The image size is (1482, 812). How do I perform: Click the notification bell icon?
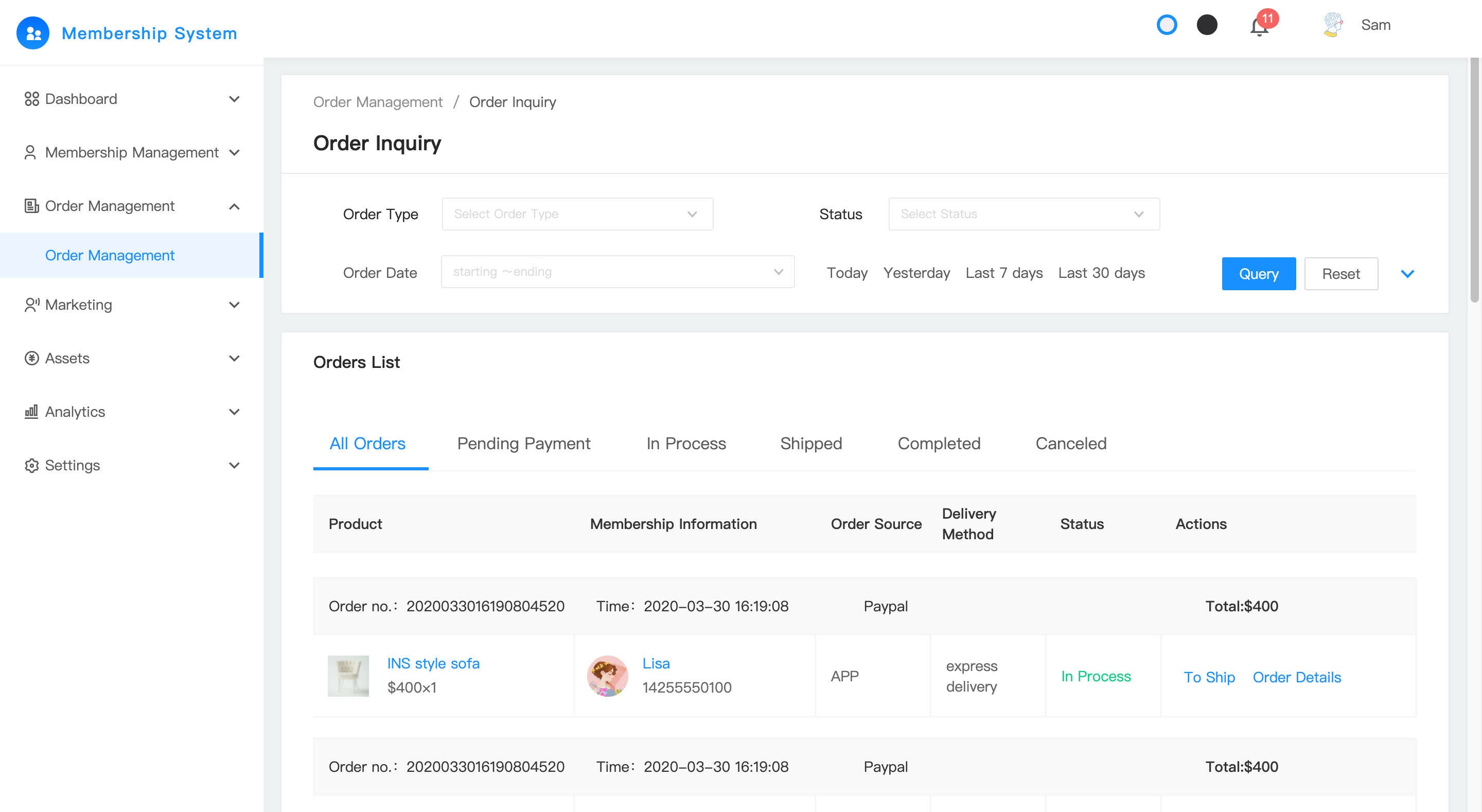[x=1259, y=26]
